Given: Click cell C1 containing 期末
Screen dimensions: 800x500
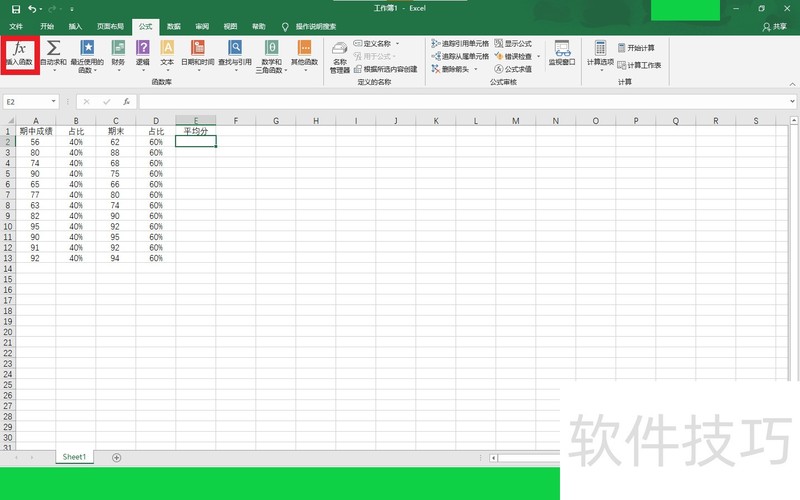Looking at the screenshot, I should point(116,131).
